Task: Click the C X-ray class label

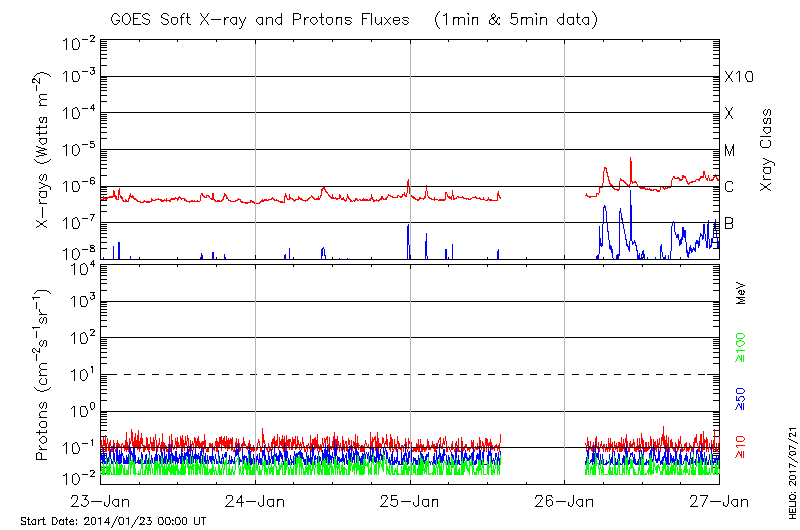Action: 729,187
